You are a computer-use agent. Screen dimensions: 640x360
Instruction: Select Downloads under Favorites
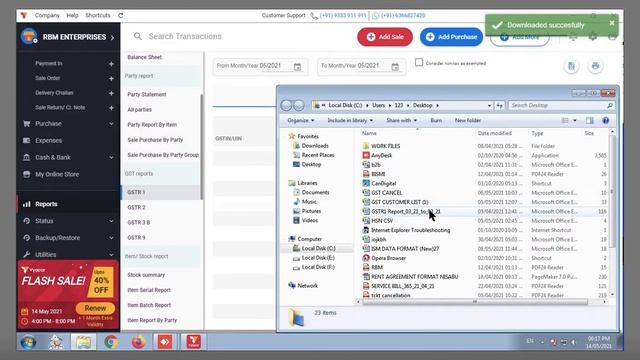[x=315, y=146]
